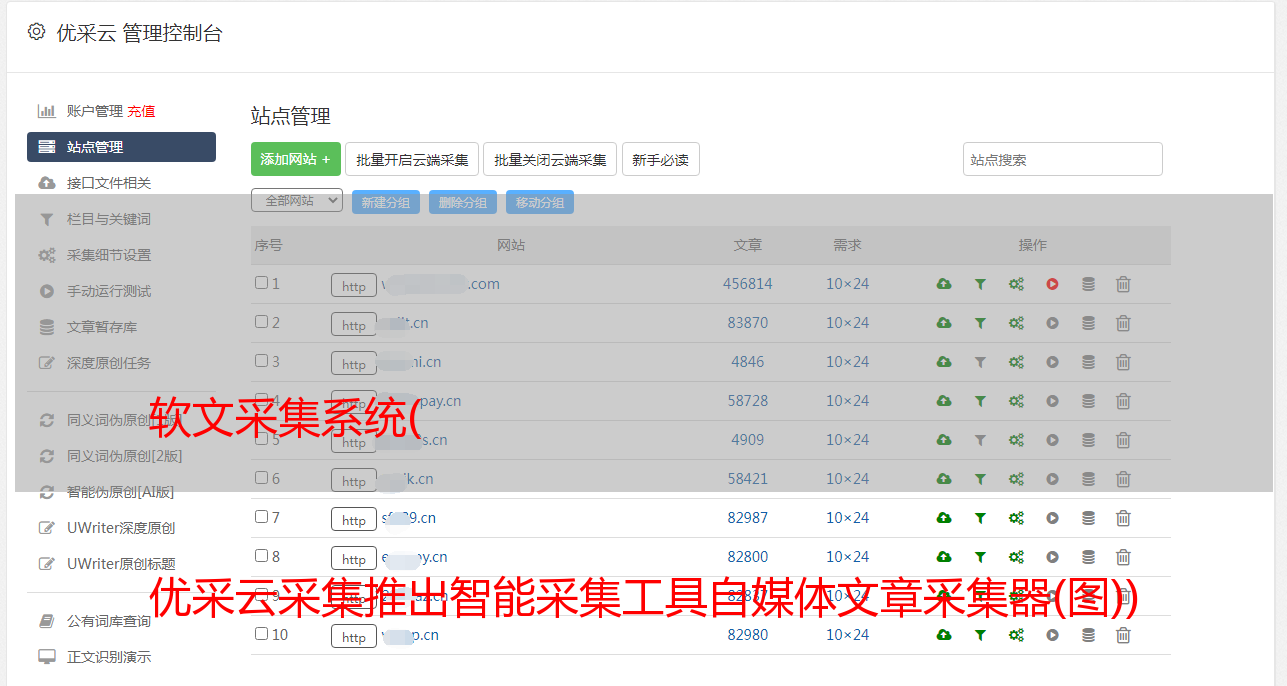Click the 删除分组 button
1287x686 pixels.
point(463,202)
